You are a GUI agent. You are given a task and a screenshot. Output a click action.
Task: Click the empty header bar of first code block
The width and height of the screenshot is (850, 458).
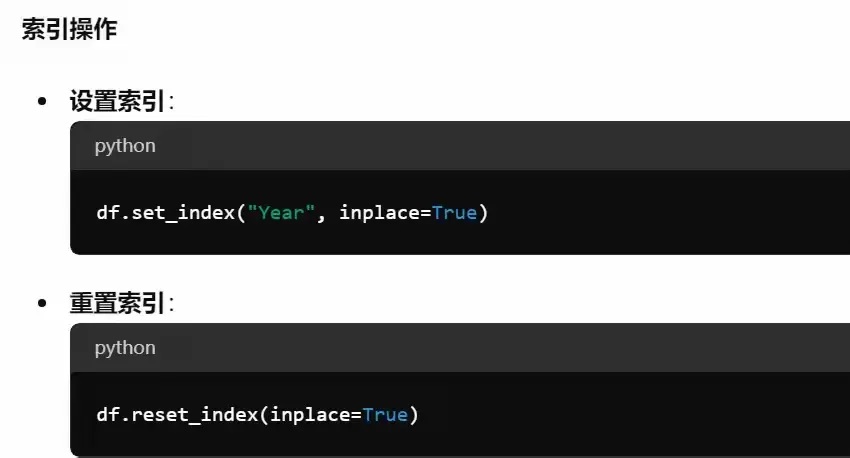tap(500, 146)
